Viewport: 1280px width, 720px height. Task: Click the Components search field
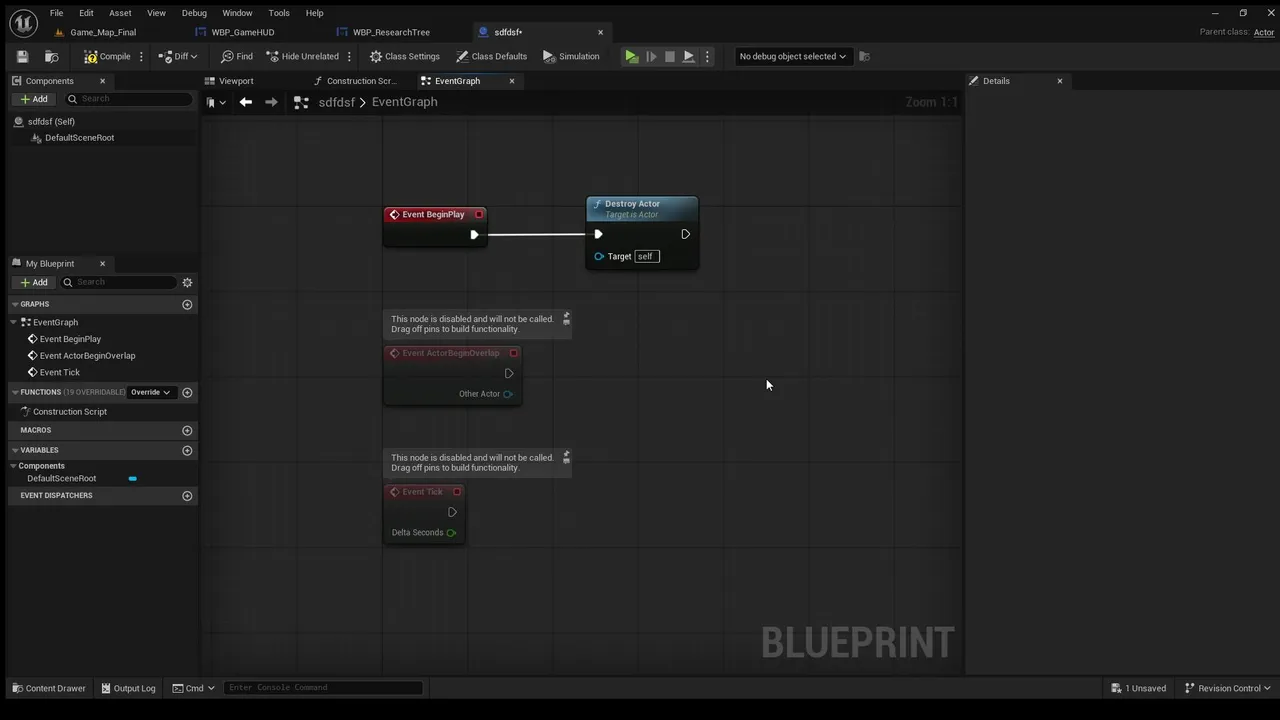(x=128, y=99)
